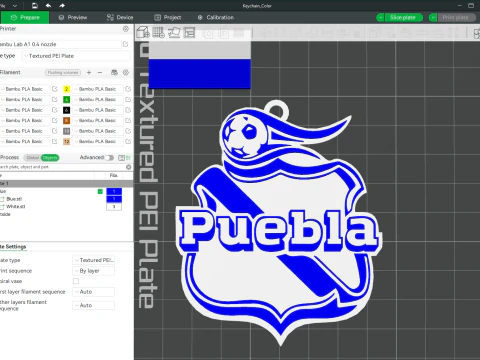Click the Print plate button
Image resolution: width=480 pixels, height=360 pixels.
(456, 17)
